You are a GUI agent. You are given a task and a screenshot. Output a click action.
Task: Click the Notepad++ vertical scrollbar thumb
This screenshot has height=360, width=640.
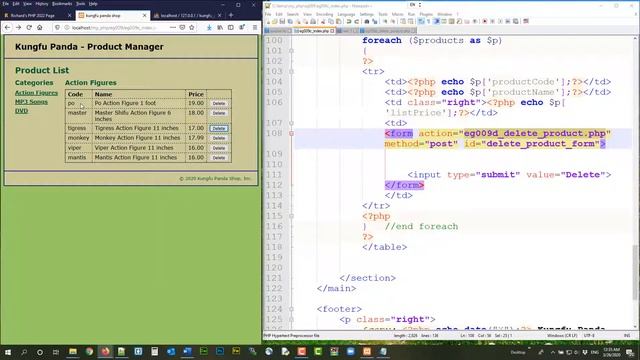(636, 272)
